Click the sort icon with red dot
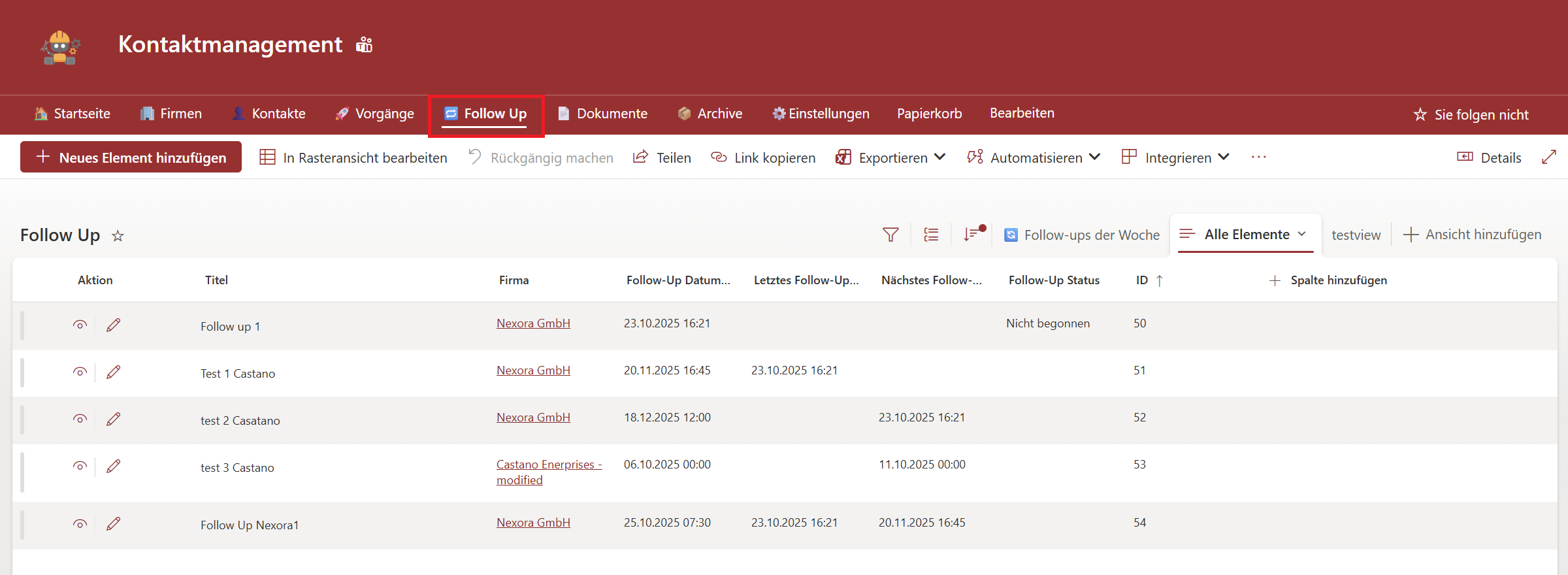The height and width of the screenshot is (575, 1568). 972,234
